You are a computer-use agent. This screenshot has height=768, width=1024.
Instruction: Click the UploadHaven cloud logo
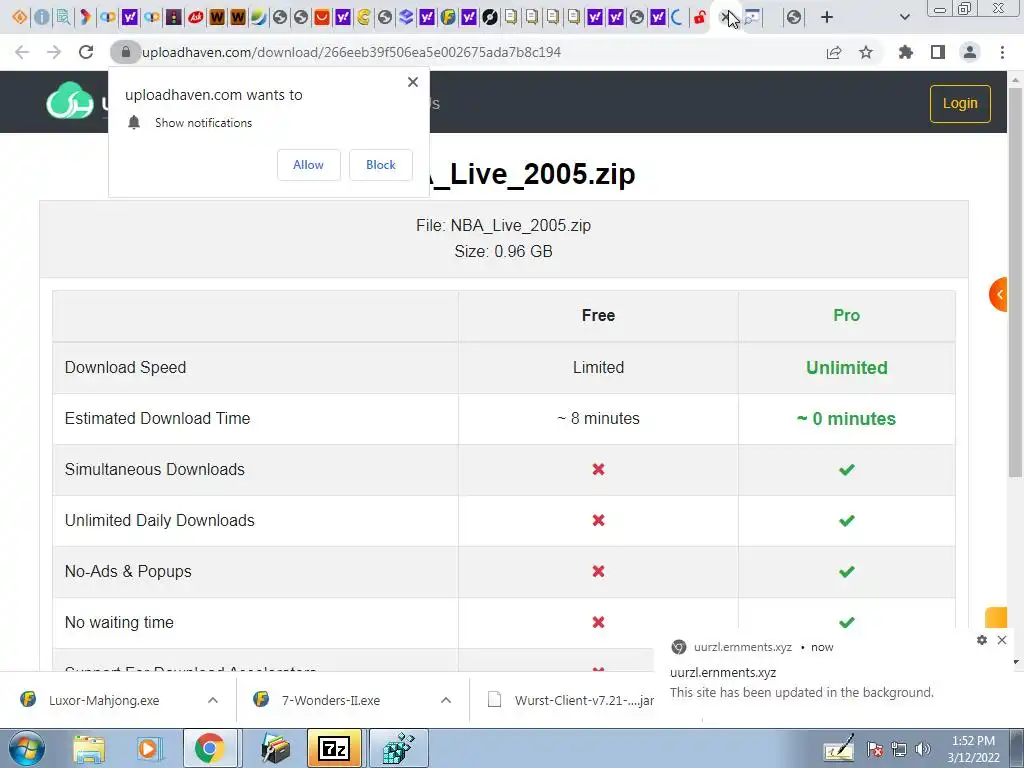70,101
